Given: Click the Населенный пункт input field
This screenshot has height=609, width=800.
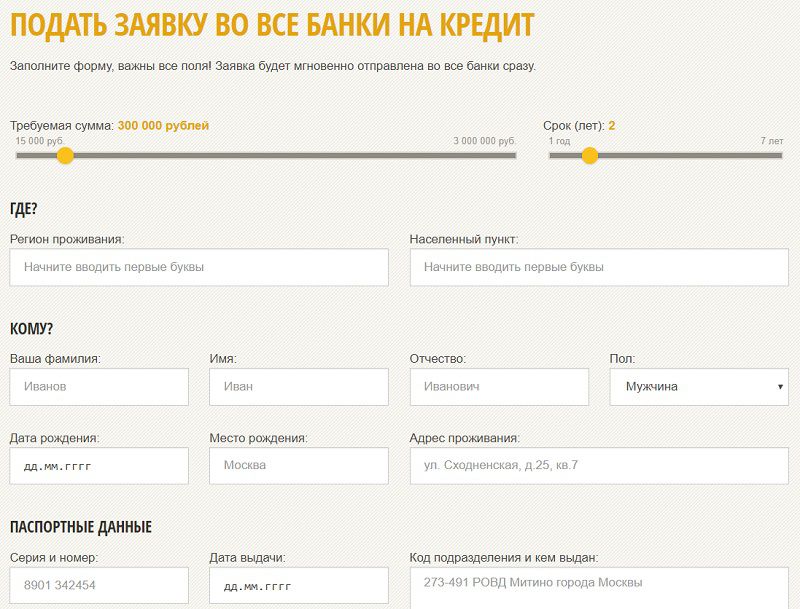Looking at the screenshot, I should [599, 267].
